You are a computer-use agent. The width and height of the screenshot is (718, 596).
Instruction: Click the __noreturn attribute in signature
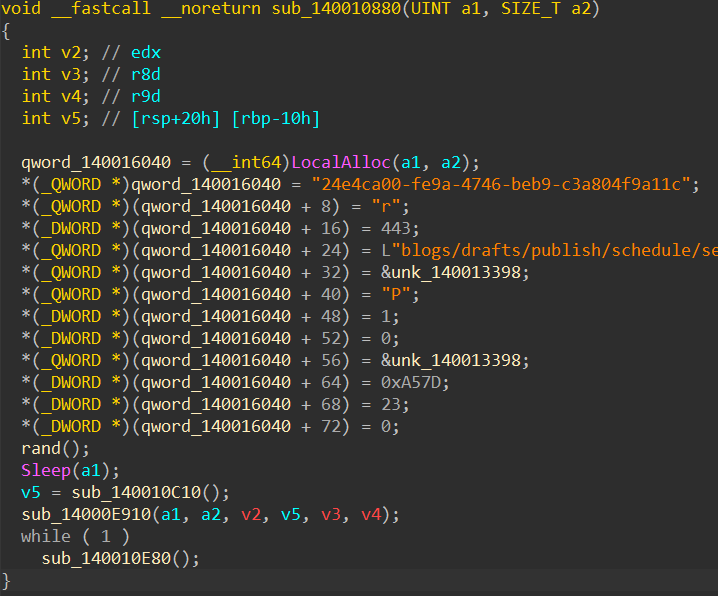coord(211,8)
